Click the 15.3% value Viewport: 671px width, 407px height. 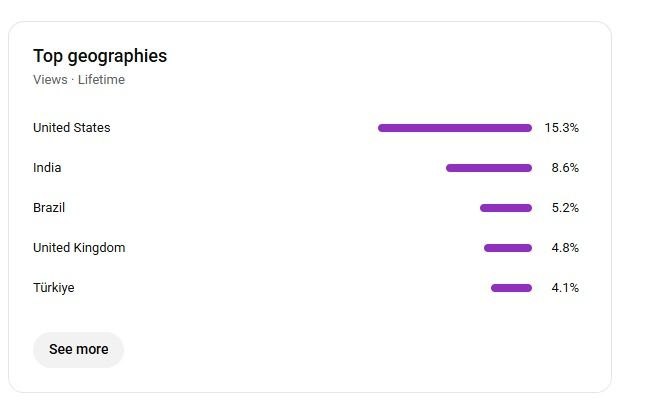tap(562, 128)
